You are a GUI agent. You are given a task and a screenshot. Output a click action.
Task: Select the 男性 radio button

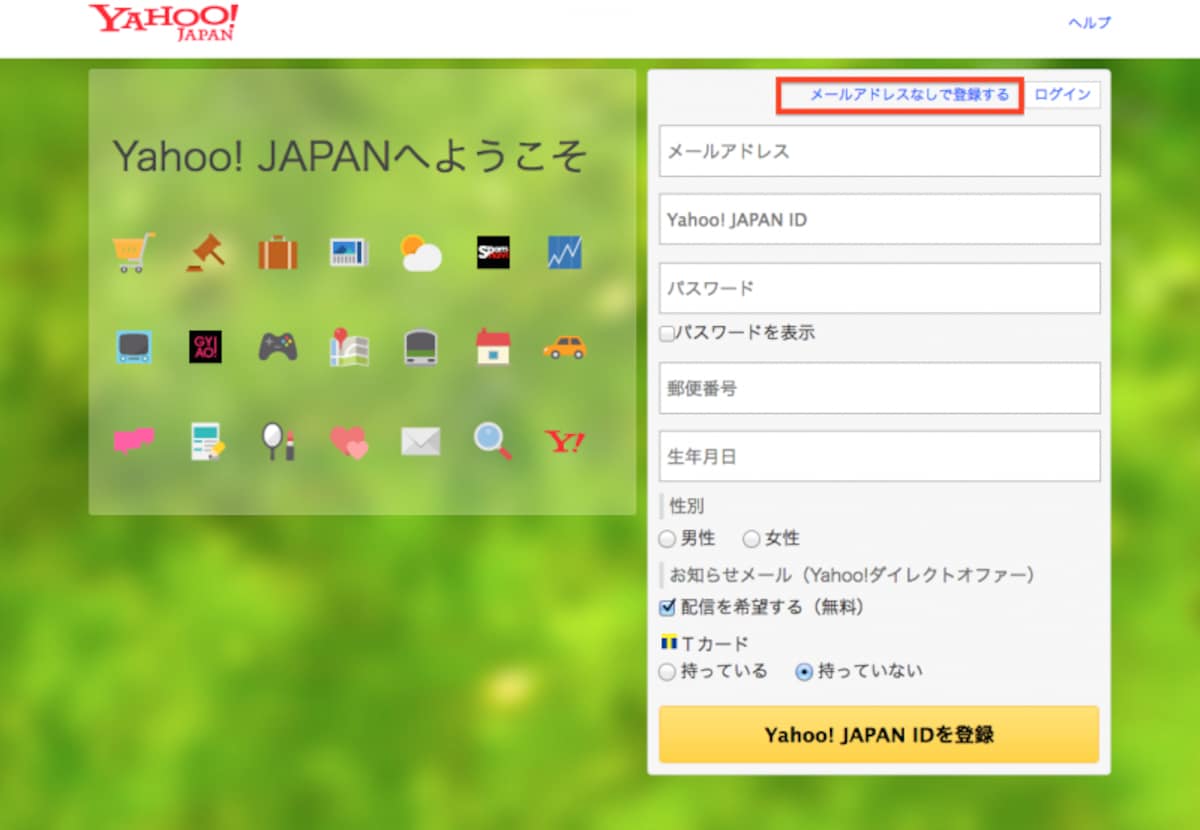point(667,540)
